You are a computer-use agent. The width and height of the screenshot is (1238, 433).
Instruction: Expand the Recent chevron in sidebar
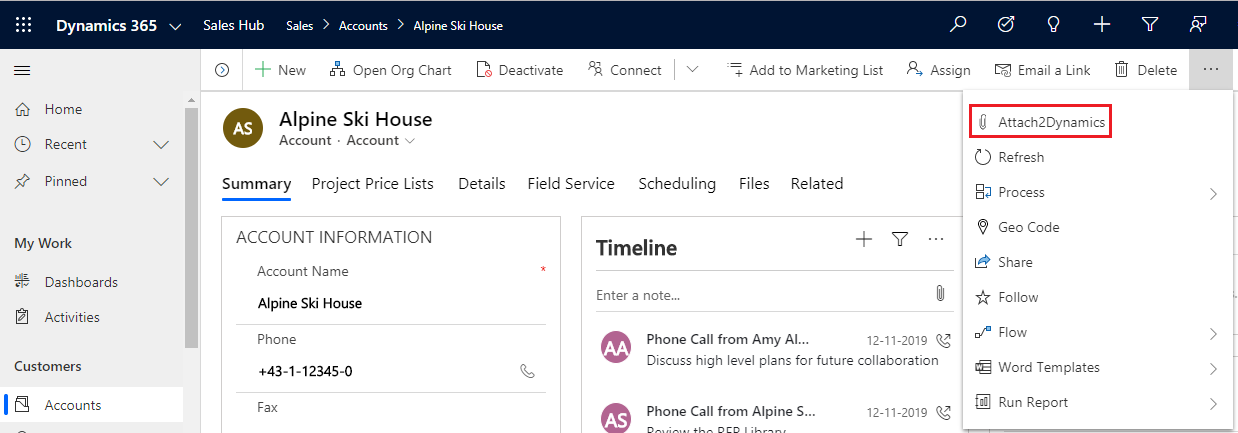click(160, 145)
